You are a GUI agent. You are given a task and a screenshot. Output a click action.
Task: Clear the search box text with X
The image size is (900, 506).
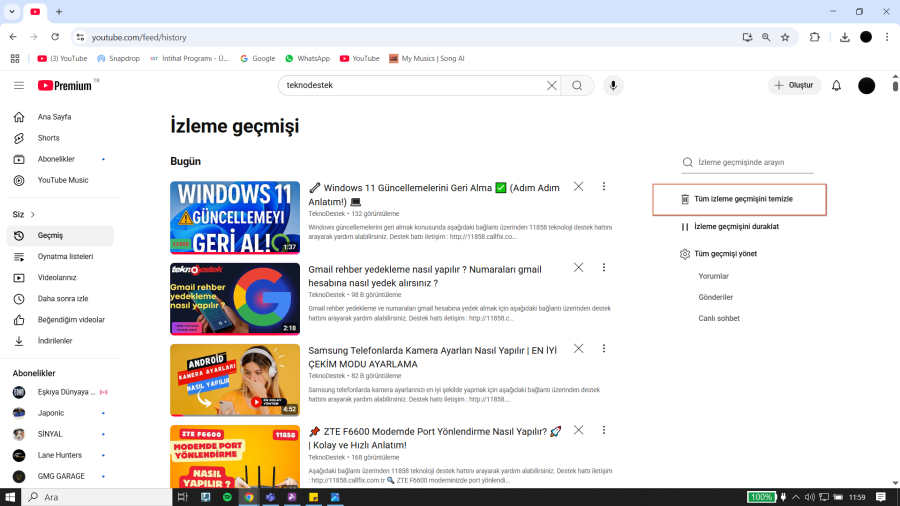(x=551, y=86)
